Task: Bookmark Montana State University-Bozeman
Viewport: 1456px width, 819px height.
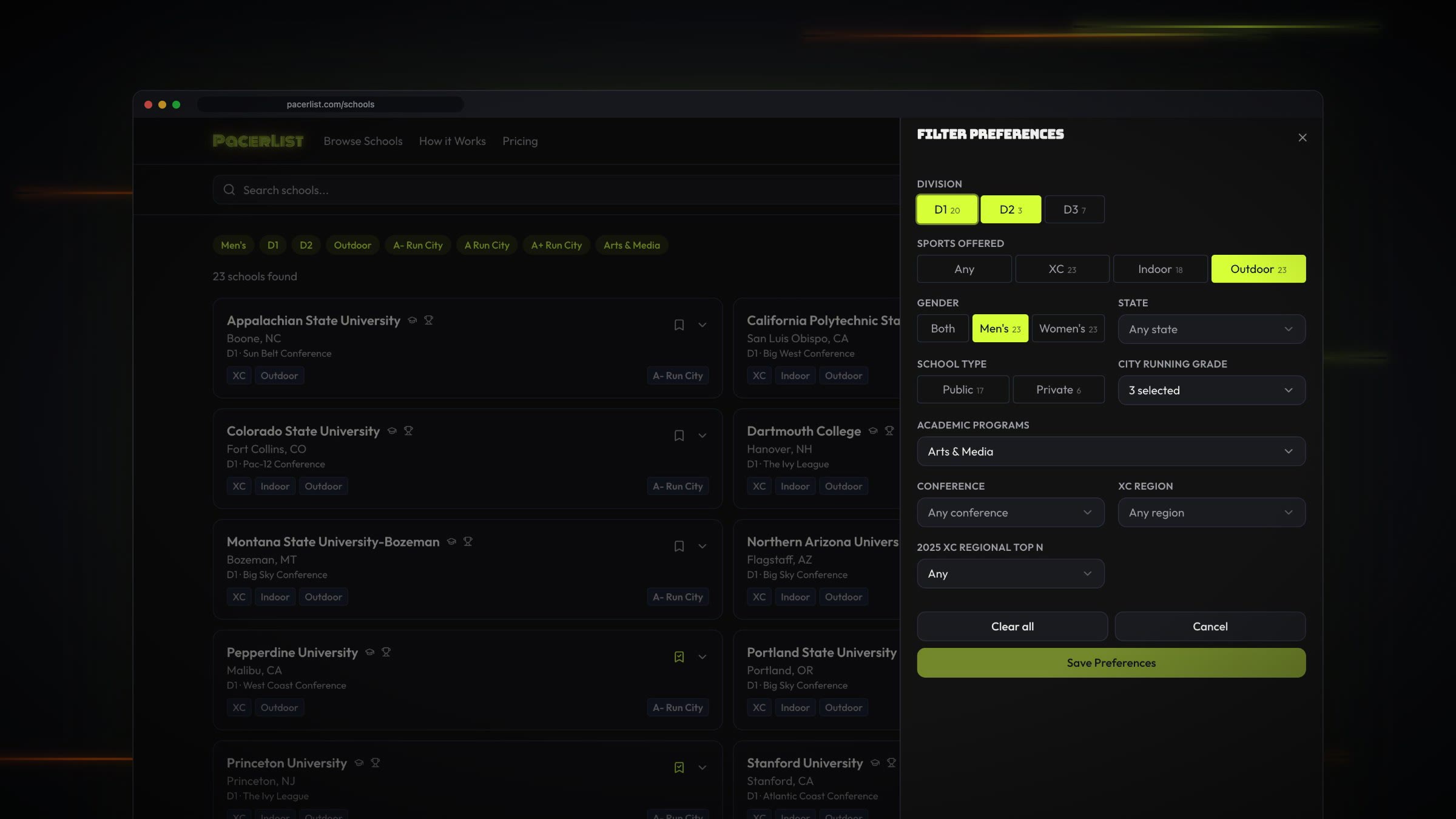Action: [x=679, y=546]
